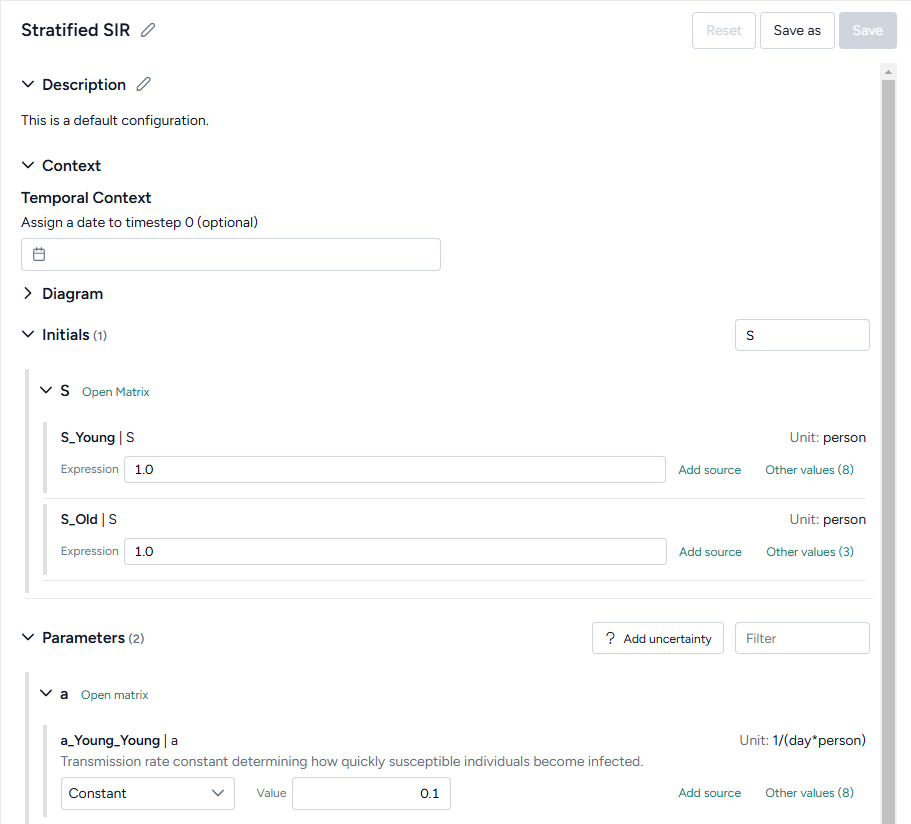The width and height of the screenshot is (911, 824).
Task: Show Other values (3) for S_Old
Action: tap(809, 552)
